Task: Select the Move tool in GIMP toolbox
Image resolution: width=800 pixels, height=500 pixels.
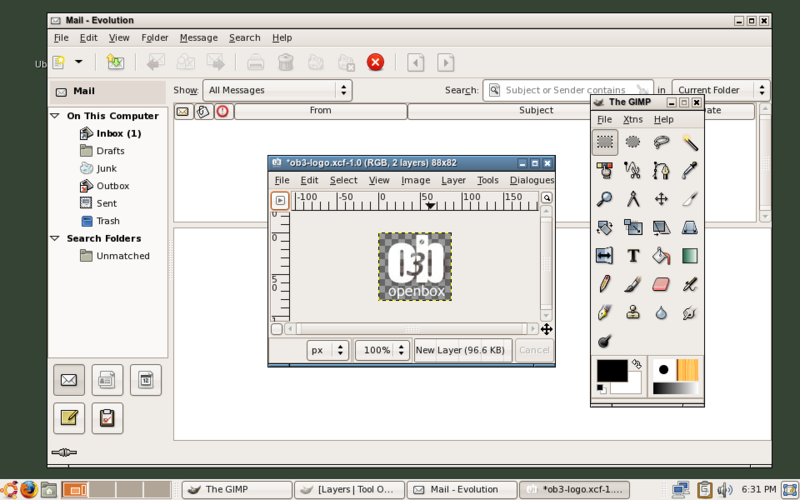Action: click(x=661, y=198)
